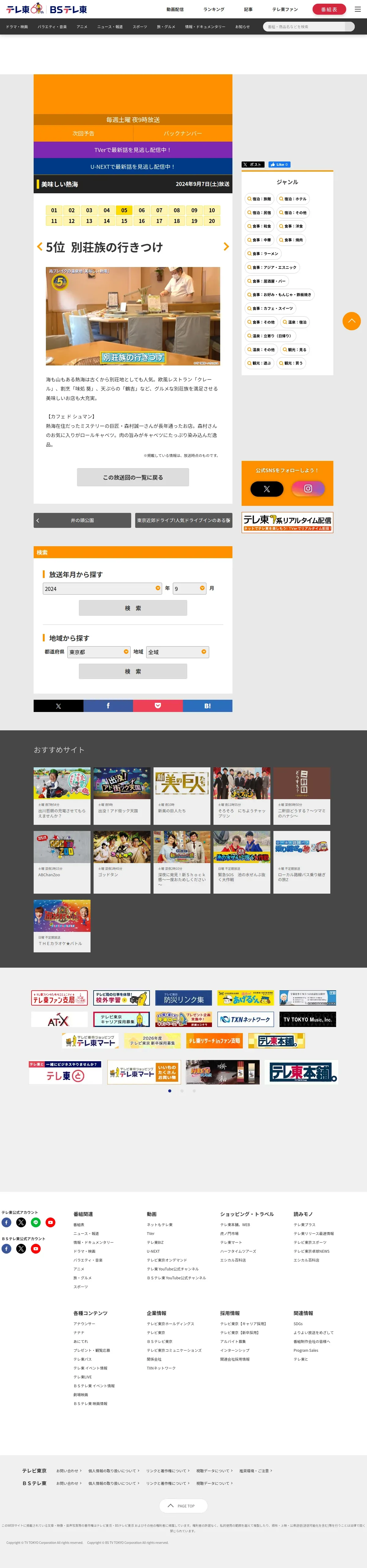Screen dimensions: 367x1568
Task: Click 検索 button under 放送年月から探す
Action: pos(133,607)
